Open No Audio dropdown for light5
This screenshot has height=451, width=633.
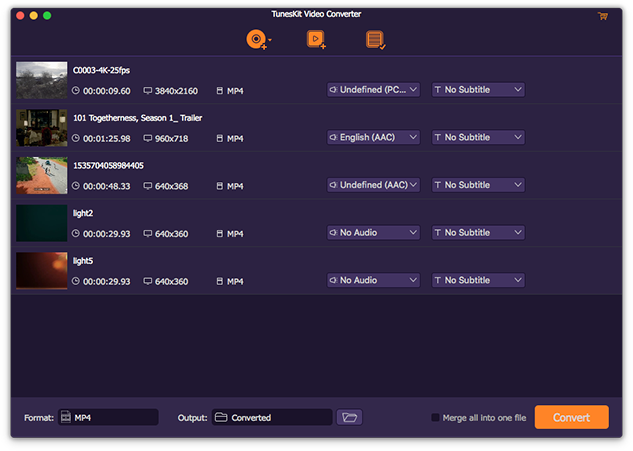point(373,280)
